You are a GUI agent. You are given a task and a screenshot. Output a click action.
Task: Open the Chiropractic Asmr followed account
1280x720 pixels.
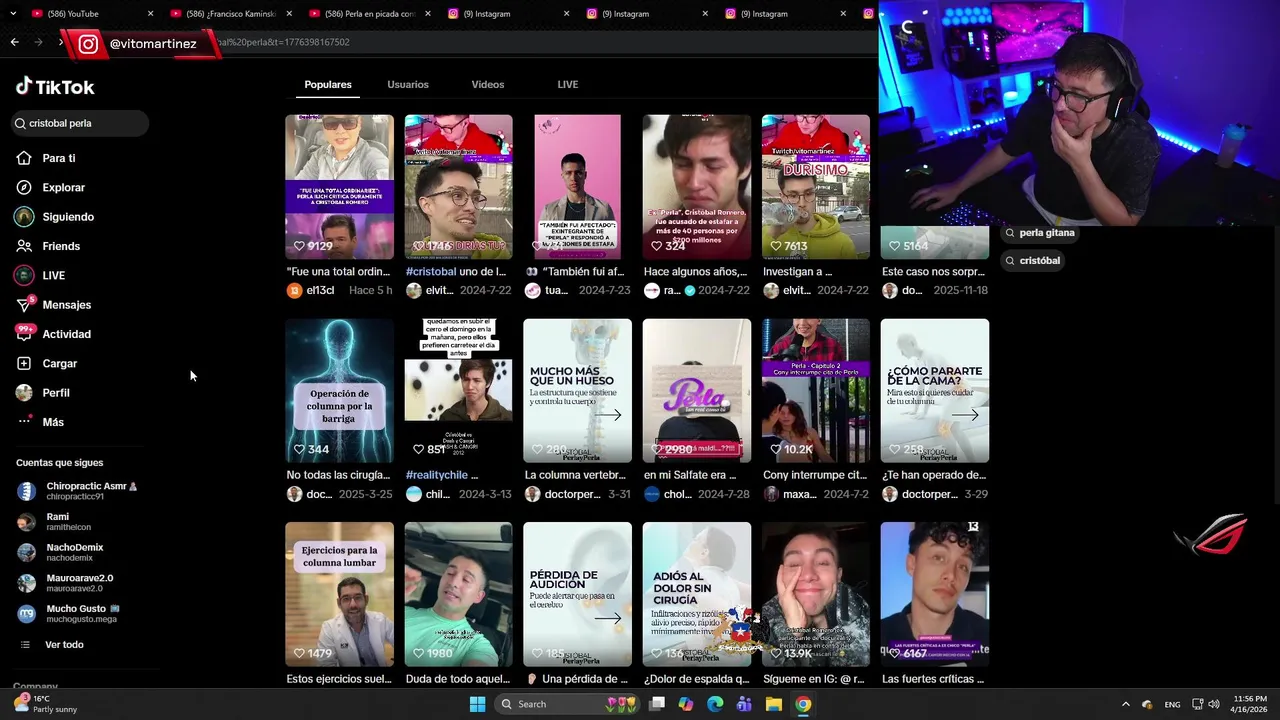[78, 491]
